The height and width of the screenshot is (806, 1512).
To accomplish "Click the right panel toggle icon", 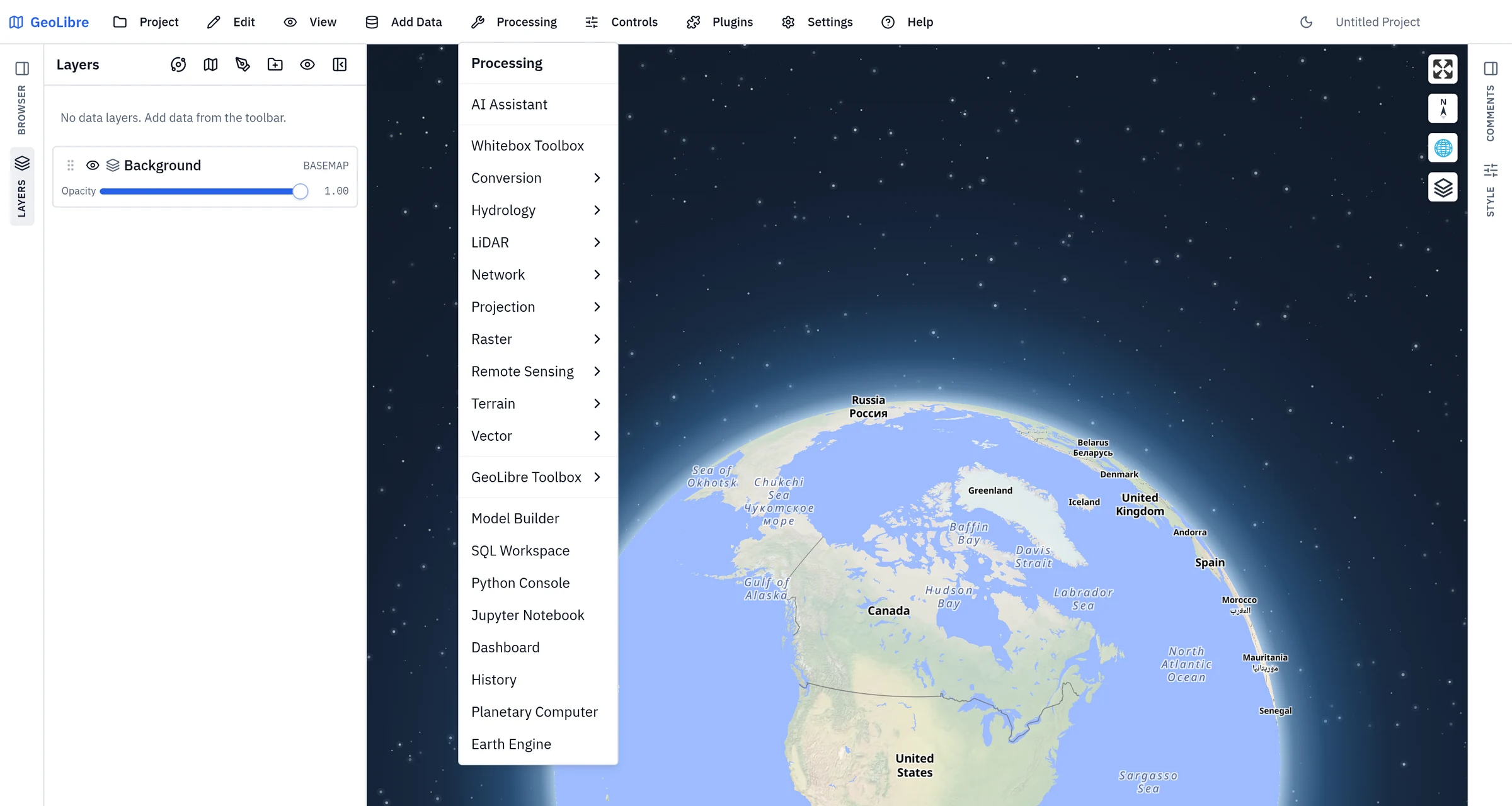I will point(1490,68).
